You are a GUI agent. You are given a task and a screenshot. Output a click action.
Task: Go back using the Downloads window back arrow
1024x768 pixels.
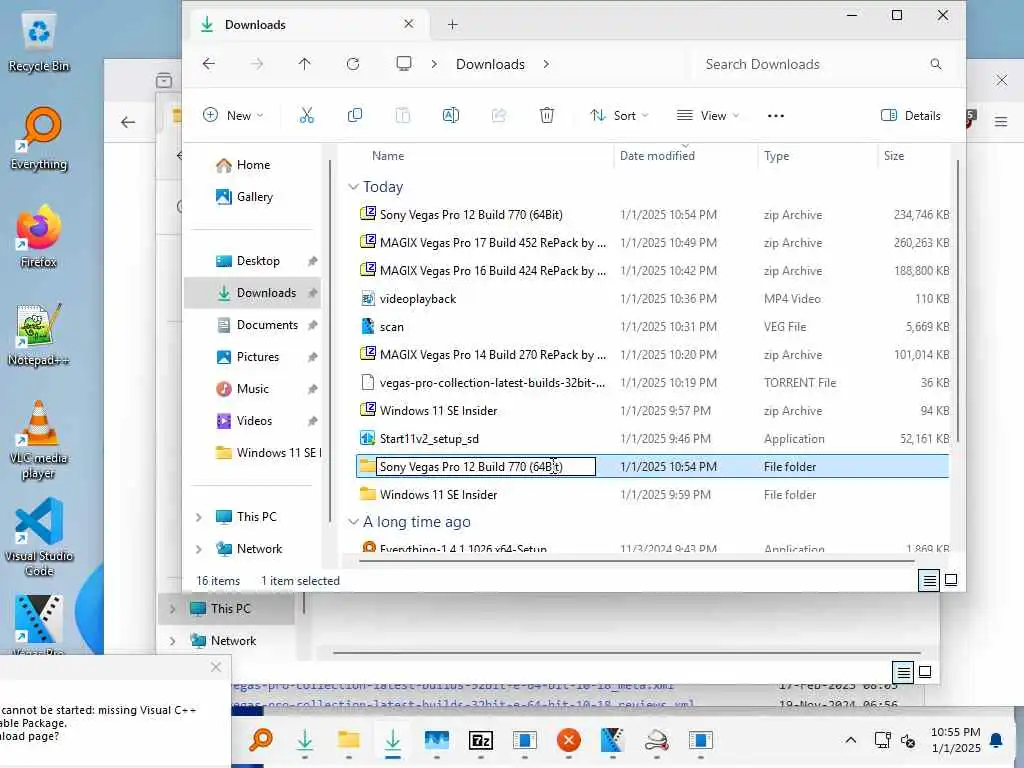click(x=209, y=64)
